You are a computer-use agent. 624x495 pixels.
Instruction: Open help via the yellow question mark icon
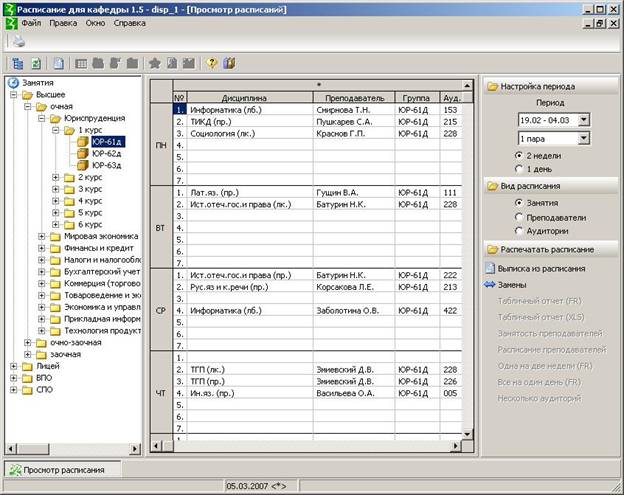pyautogui.click(x=211, y=63)
